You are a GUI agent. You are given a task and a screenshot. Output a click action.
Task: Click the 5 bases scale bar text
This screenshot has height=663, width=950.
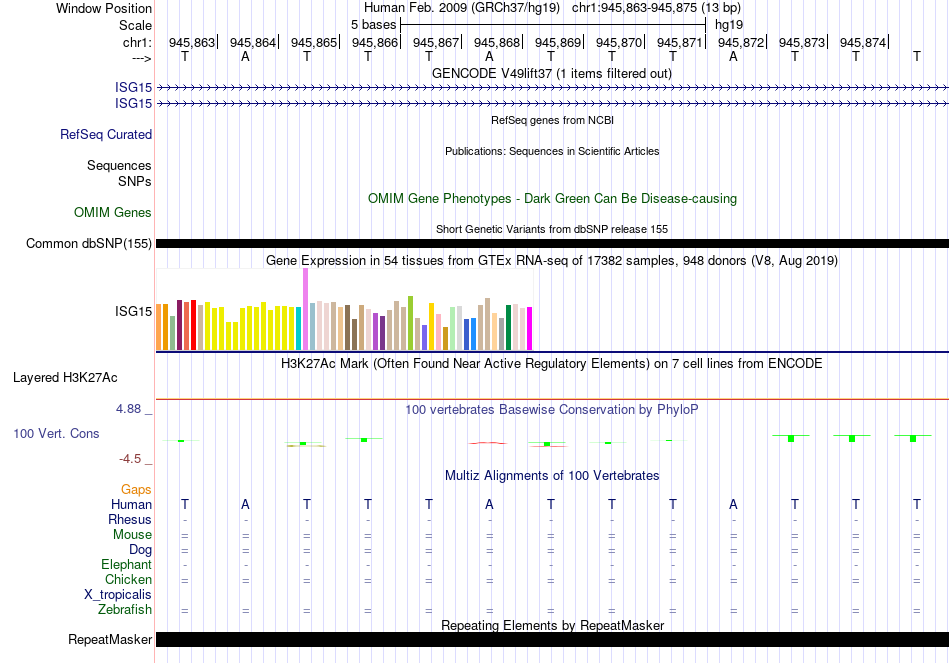tap(373, 25)
